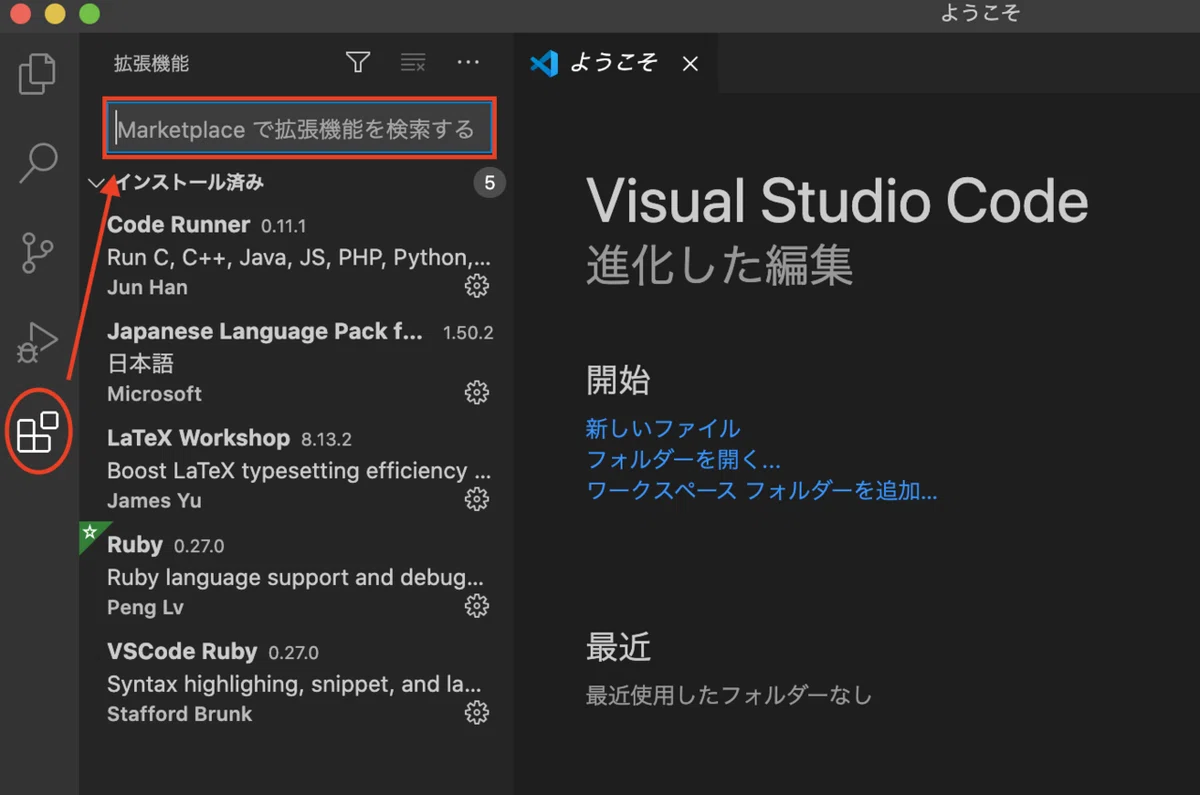Click the 拡張機能 panel title
Screen dimensions: 1200x795
151,64
